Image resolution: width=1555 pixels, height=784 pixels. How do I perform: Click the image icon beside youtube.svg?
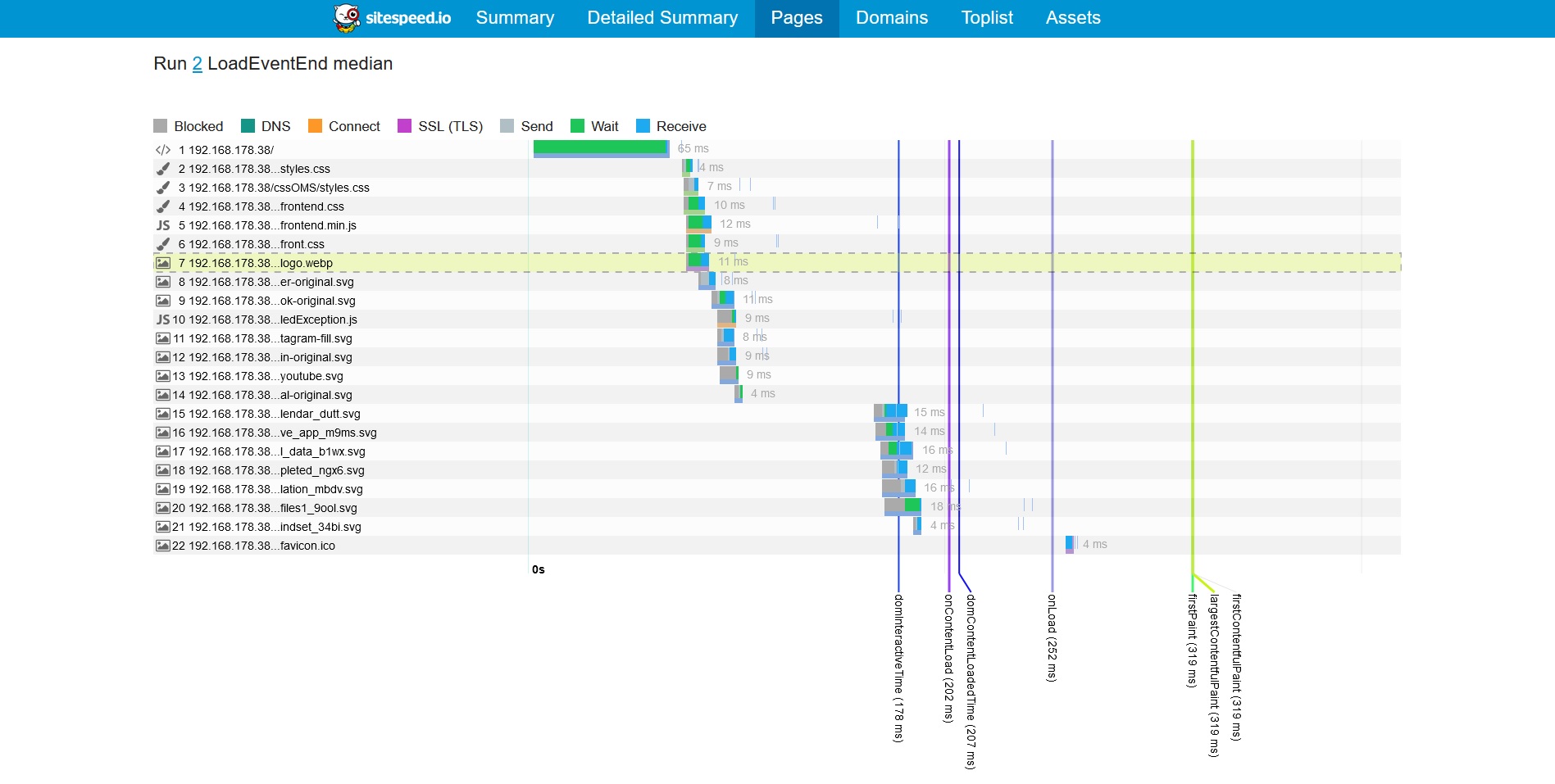(x=163, y=376)
